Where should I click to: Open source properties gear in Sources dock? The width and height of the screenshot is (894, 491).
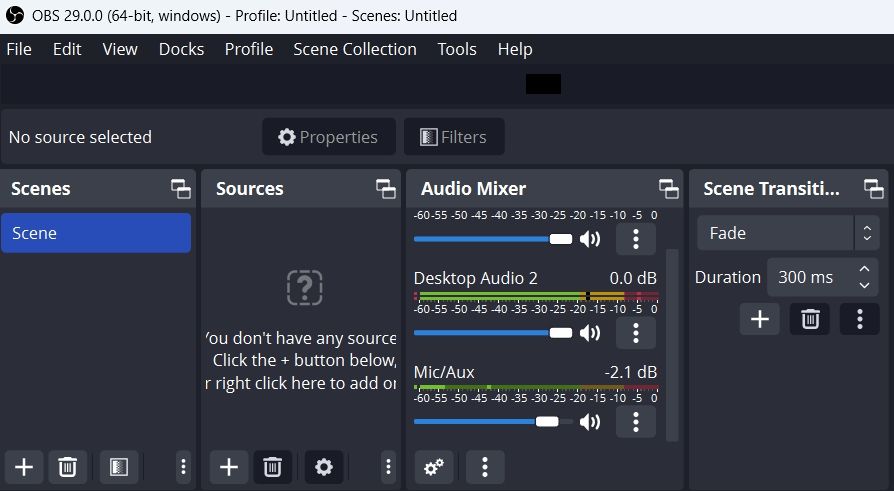tap(324, 467)
